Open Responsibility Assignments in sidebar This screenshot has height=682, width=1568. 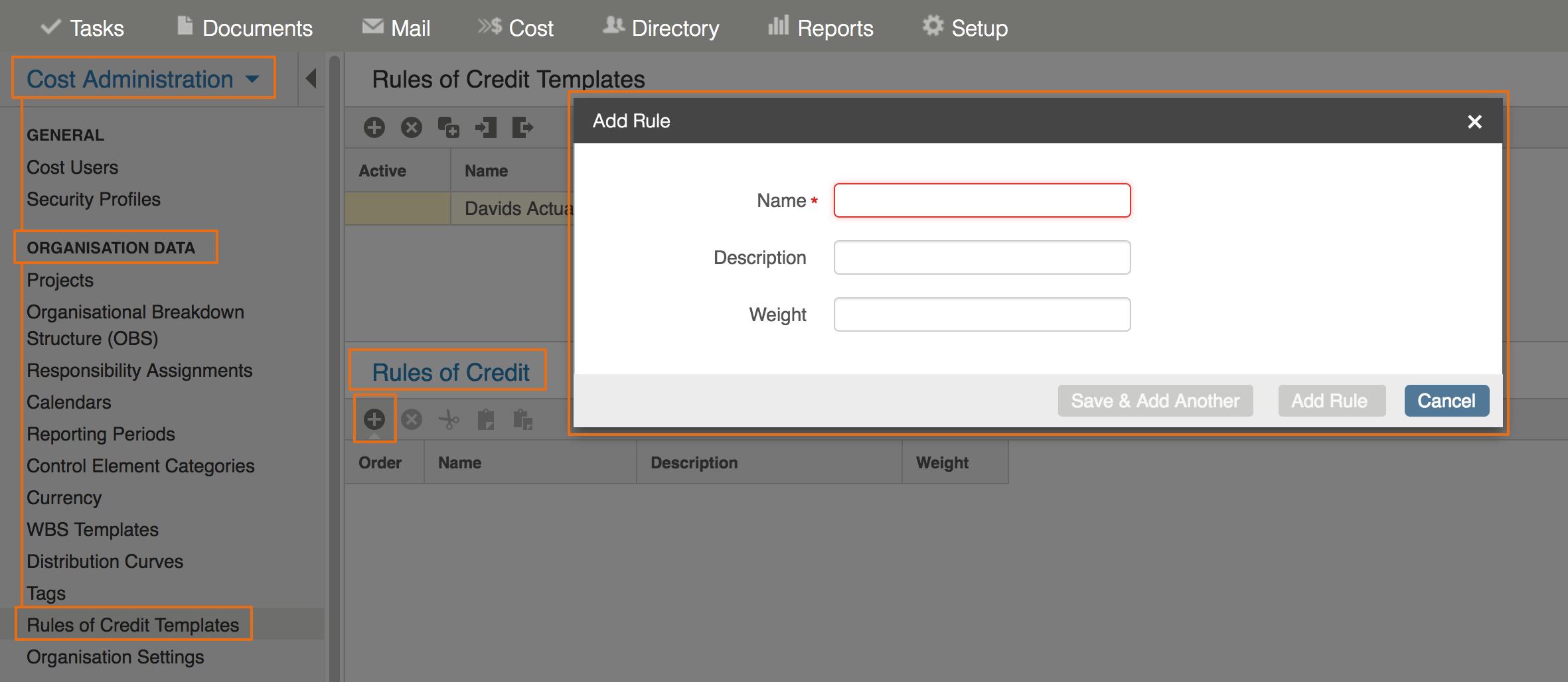[139, 370]
